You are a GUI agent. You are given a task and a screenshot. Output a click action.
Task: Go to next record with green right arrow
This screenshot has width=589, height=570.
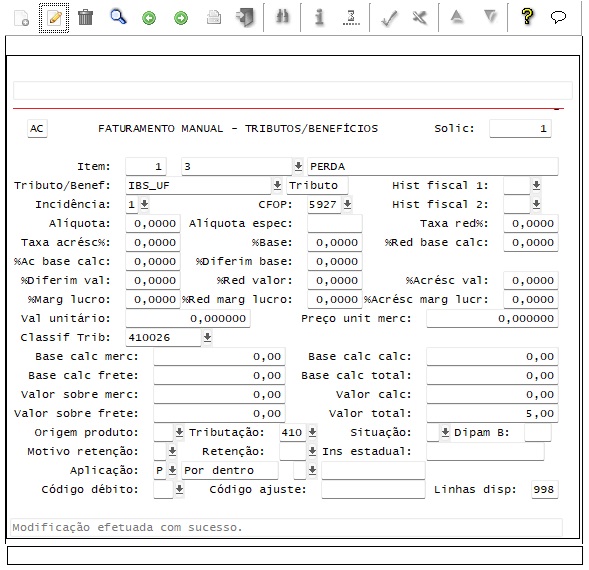click(x=181, y=18)
